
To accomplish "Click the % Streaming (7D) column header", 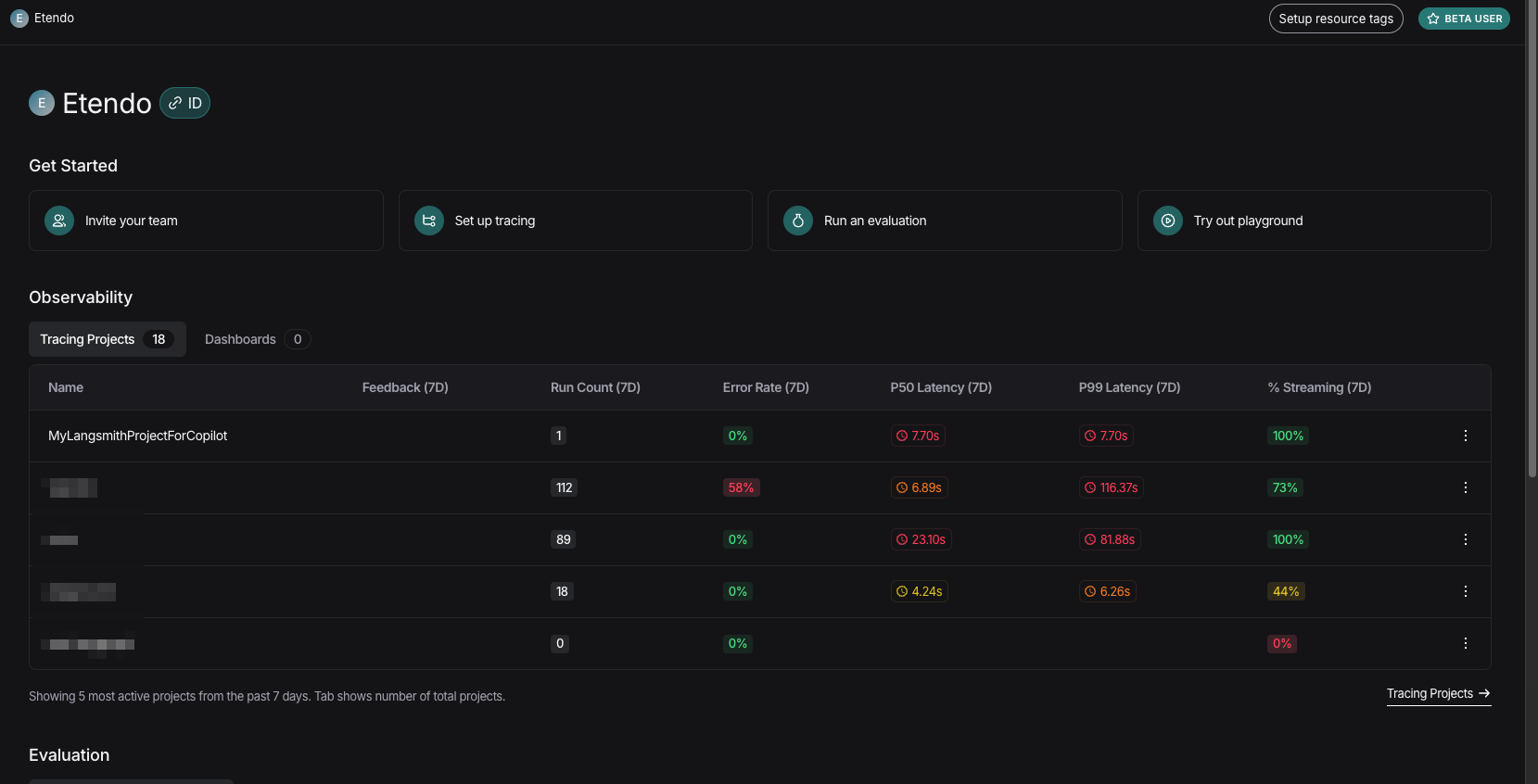I will click(x=1319, y=387).
